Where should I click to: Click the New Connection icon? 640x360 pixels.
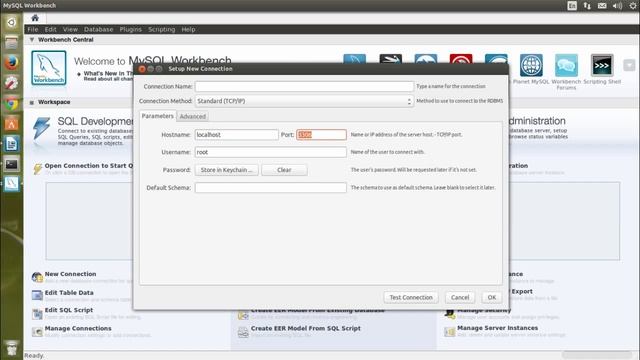[x=37, y=277]
